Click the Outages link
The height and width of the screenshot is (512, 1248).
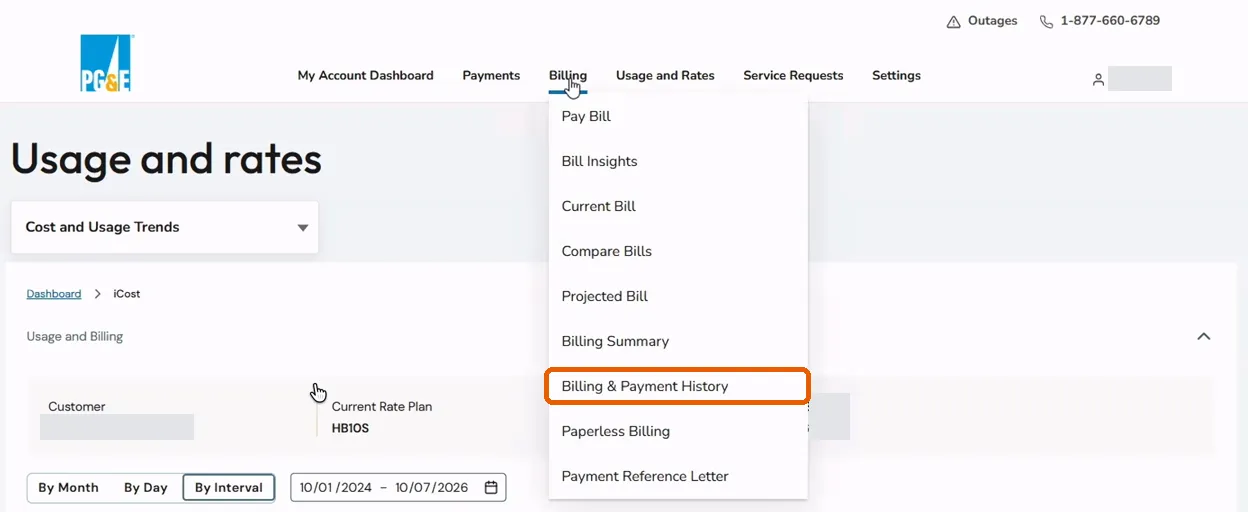(992, 21)
